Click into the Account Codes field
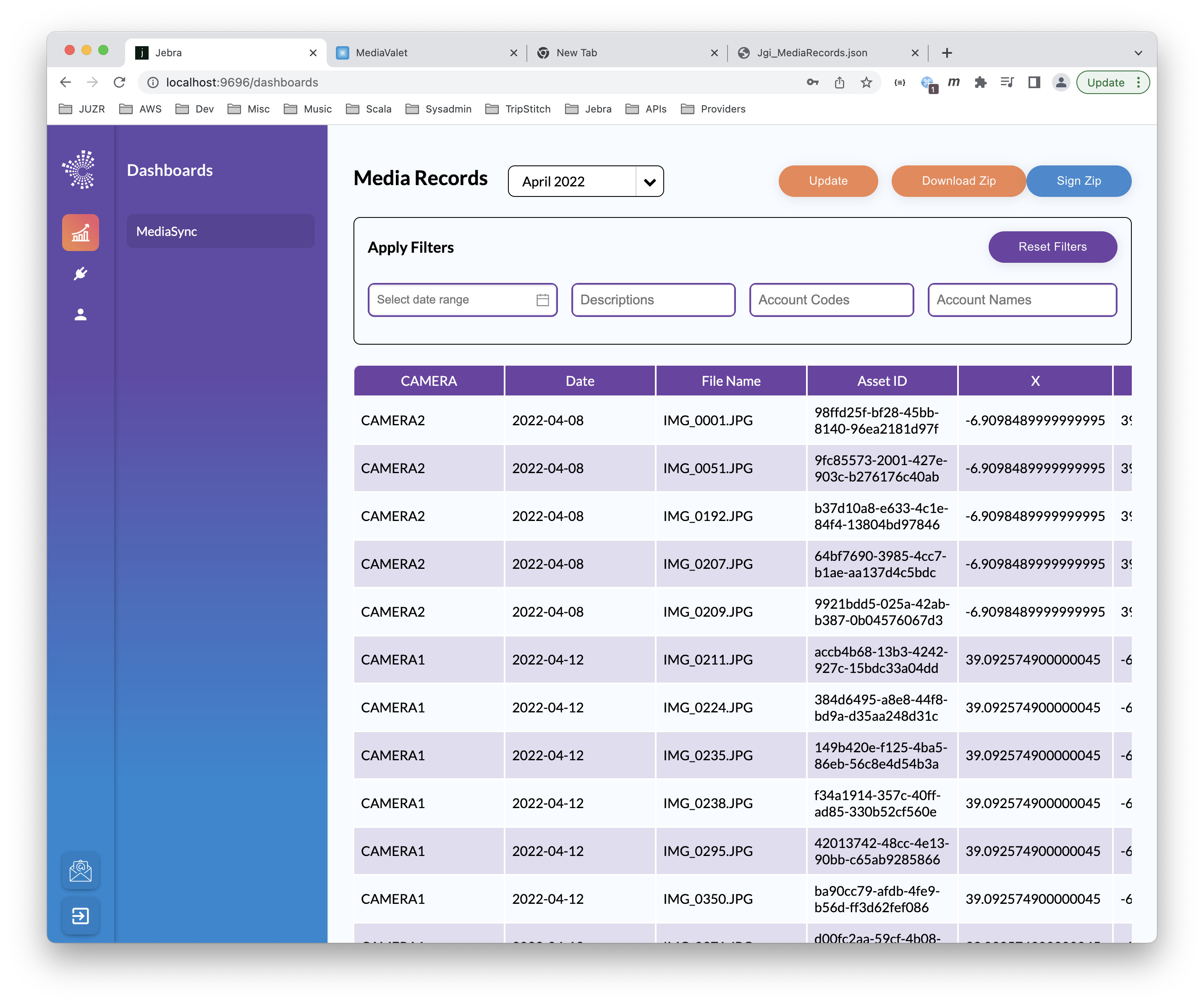Screen dimensions: 1204x1005 tap(831, 300)
